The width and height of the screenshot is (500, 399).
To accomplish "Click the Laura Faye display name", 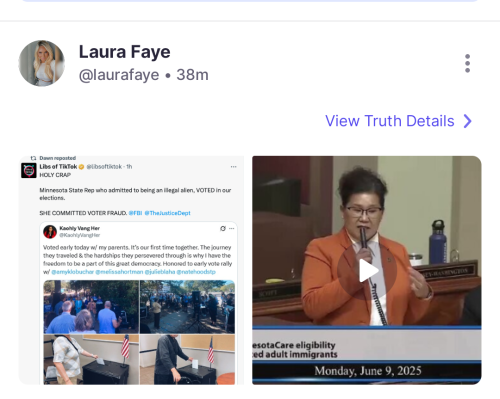I will click(x=125, y=52).
